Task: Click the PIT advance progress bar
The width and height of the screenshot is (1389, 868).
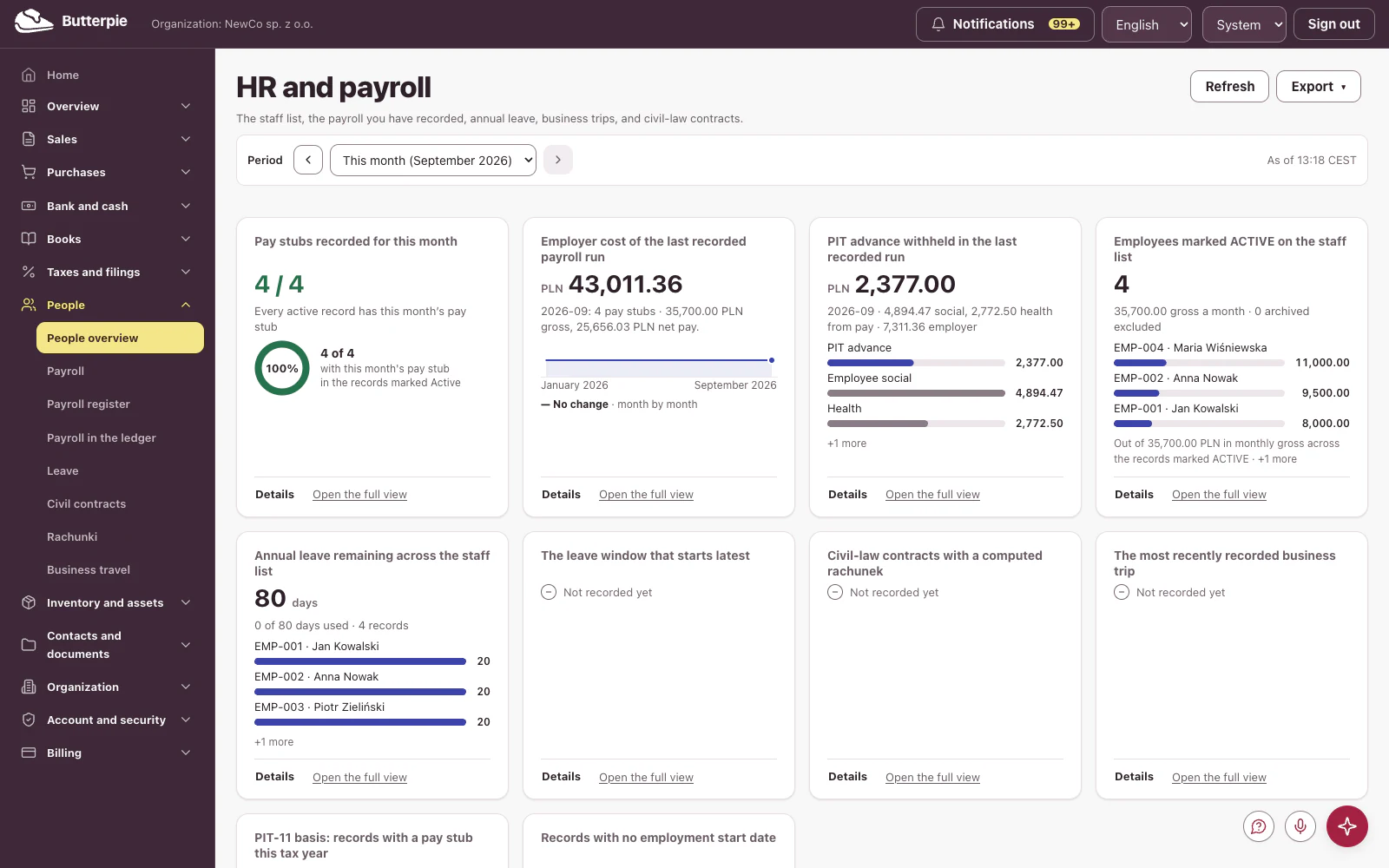Action: [x=916, y=363]
